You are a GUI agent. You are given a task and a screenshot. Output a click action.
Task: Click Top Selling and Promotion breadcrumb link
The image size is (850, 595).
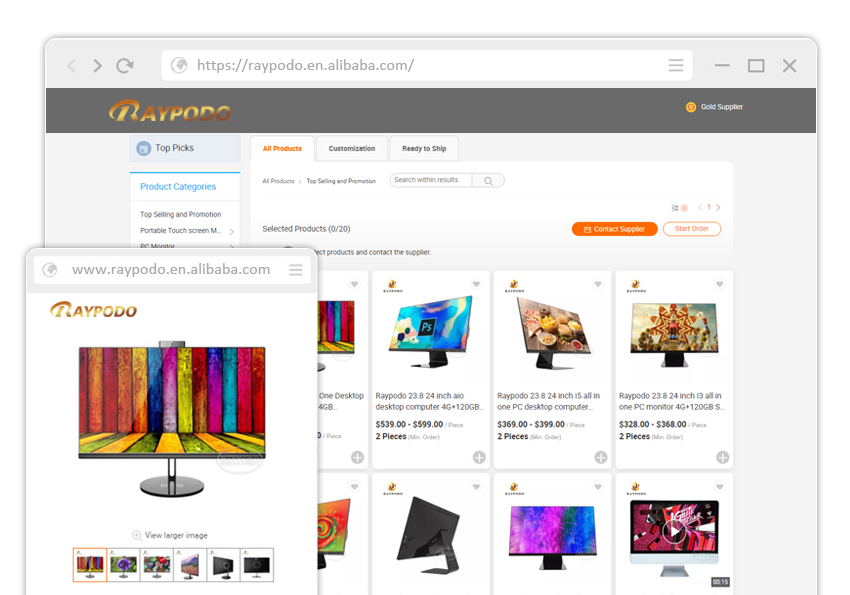341,181
